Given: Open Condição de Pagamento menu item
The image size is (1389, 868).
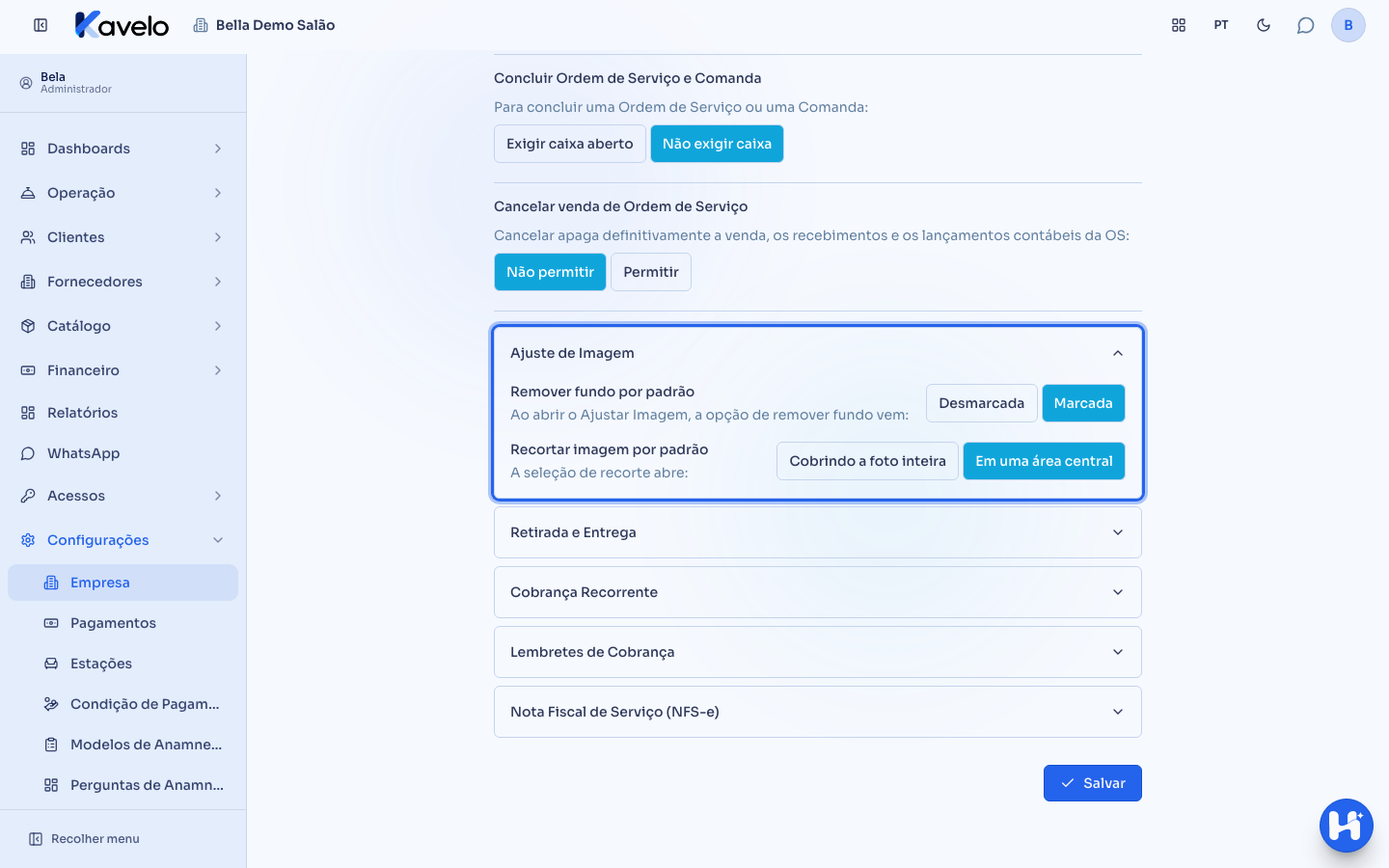Looking at the screenshot, I should pyautogui.click(x=123, y=704).
